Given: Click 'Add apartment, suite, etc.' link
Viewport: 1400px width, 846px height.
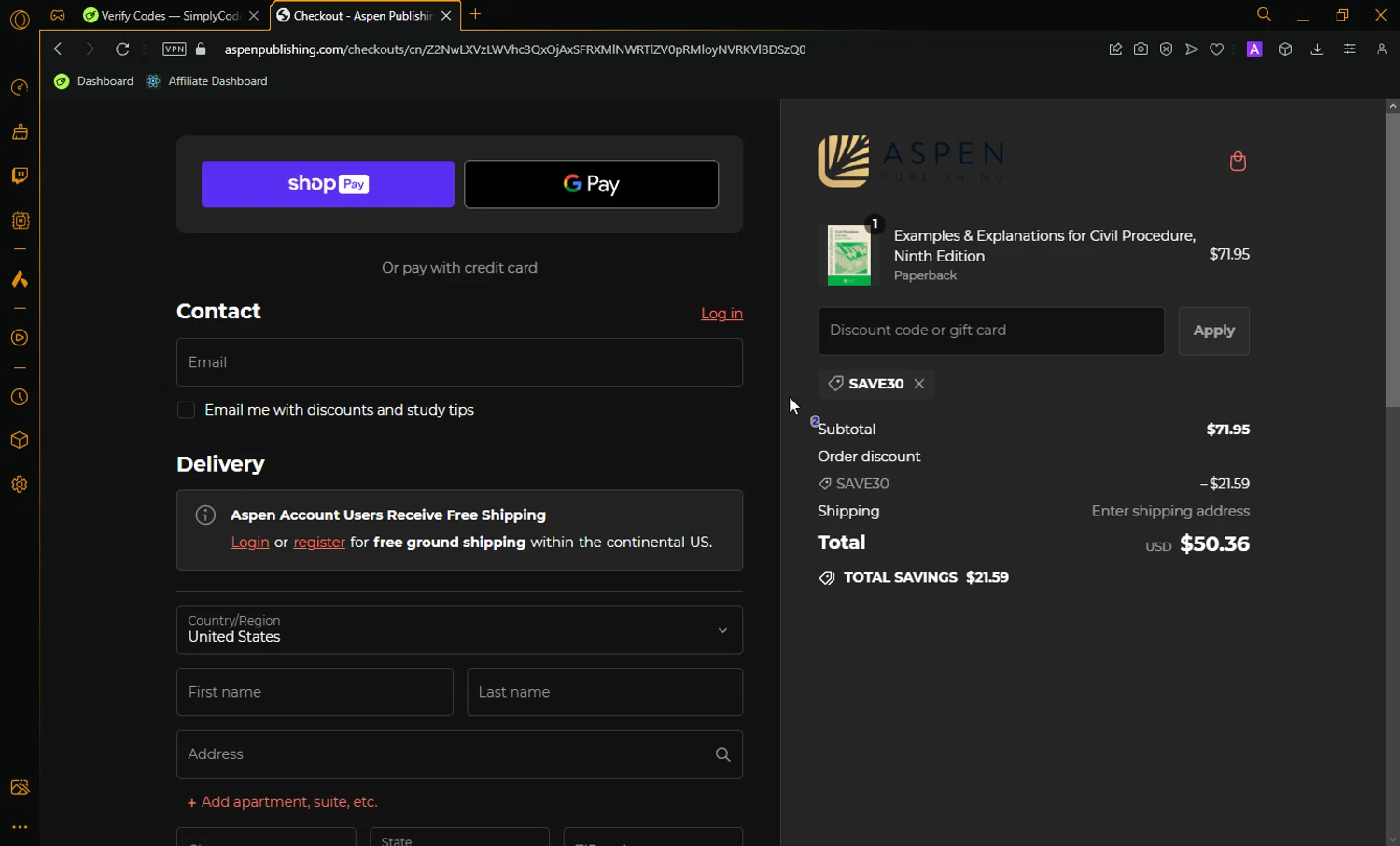Looking at the screenshot, I should (x=283, y=802).
